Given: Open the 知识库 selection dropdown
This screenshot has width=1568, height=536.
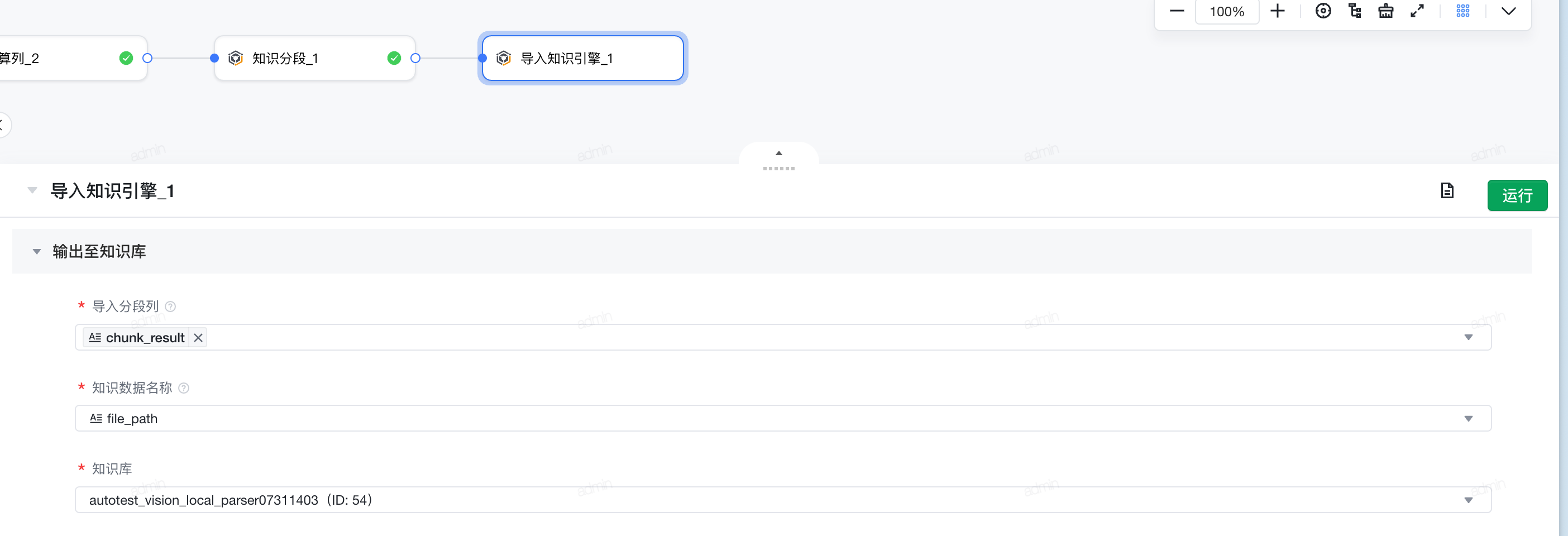Looking at the screenshot, I should pos(1468,500).
